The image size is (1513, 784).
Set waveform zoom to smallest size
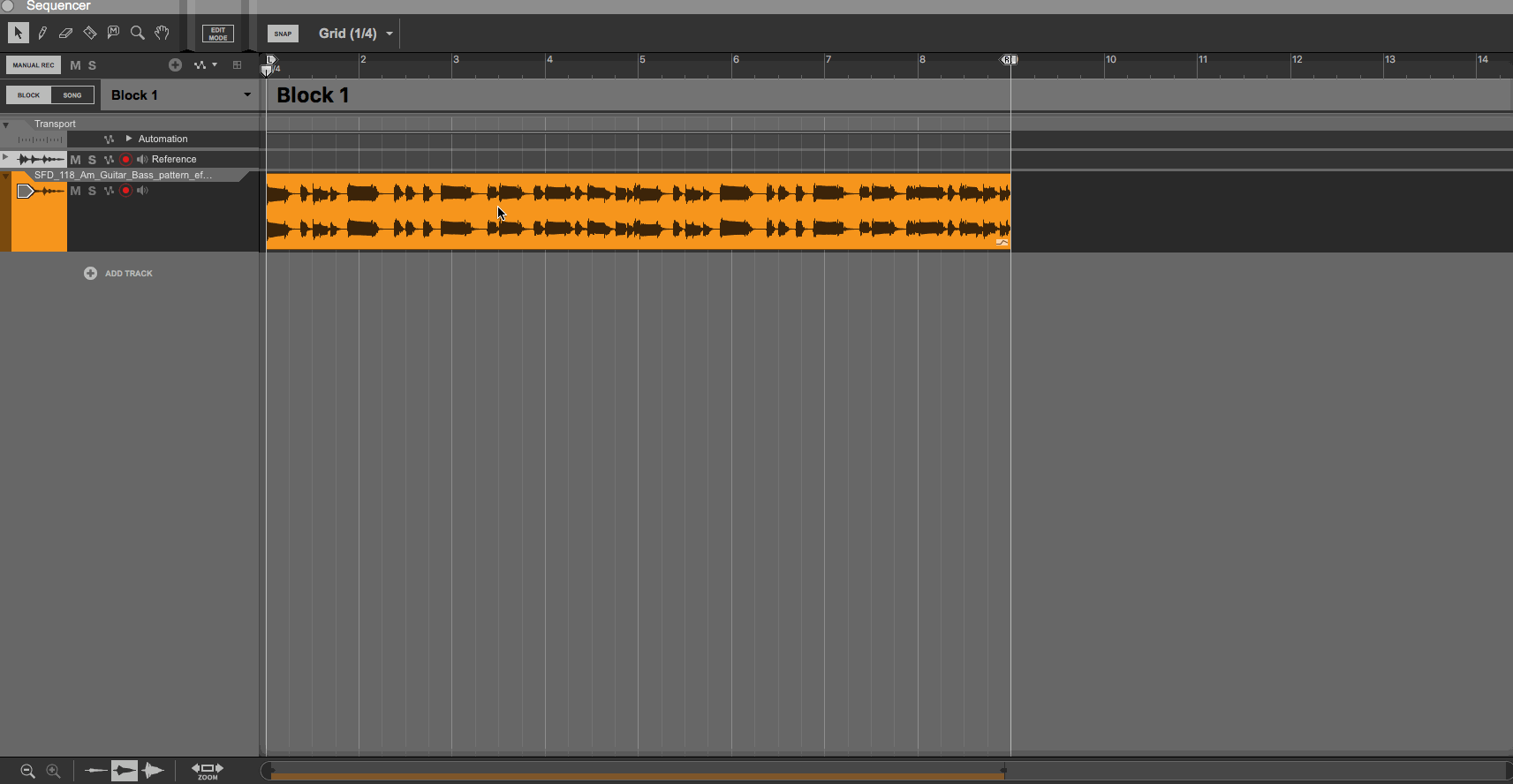click(95, 771)
